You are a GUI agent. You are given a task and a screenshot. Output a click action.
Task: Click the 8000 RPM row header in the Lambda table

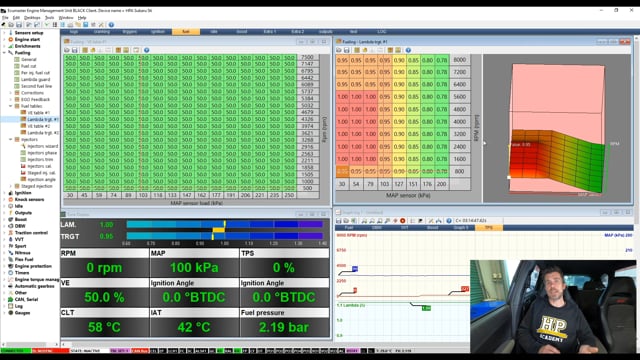click(460, 60)
